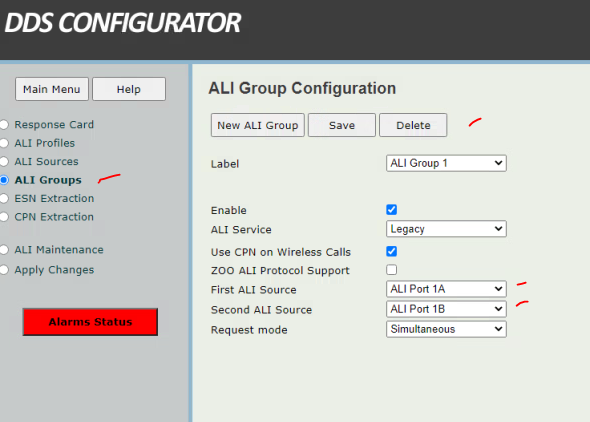Click the New ALI Group button
The height and width of the screenshot is (422, 590).
tap(258, 125)
